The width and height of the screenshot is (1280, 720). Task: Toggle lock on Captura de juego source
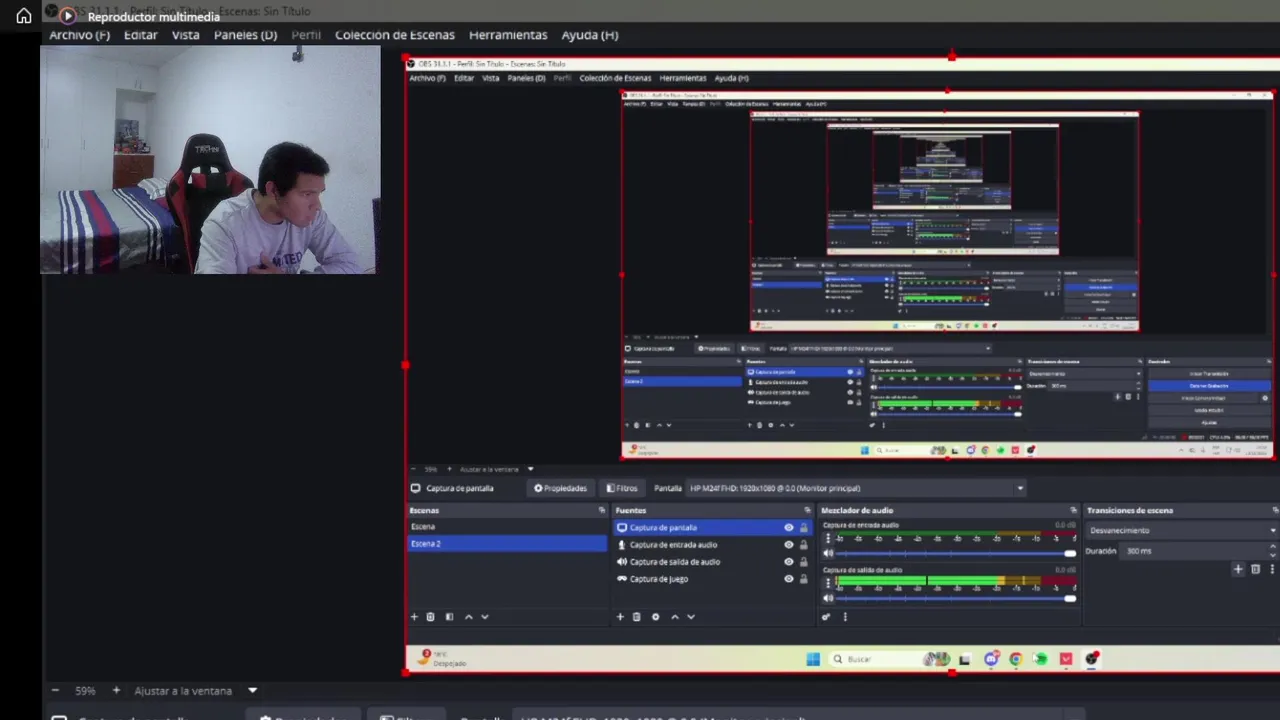[x=803, y=579]
